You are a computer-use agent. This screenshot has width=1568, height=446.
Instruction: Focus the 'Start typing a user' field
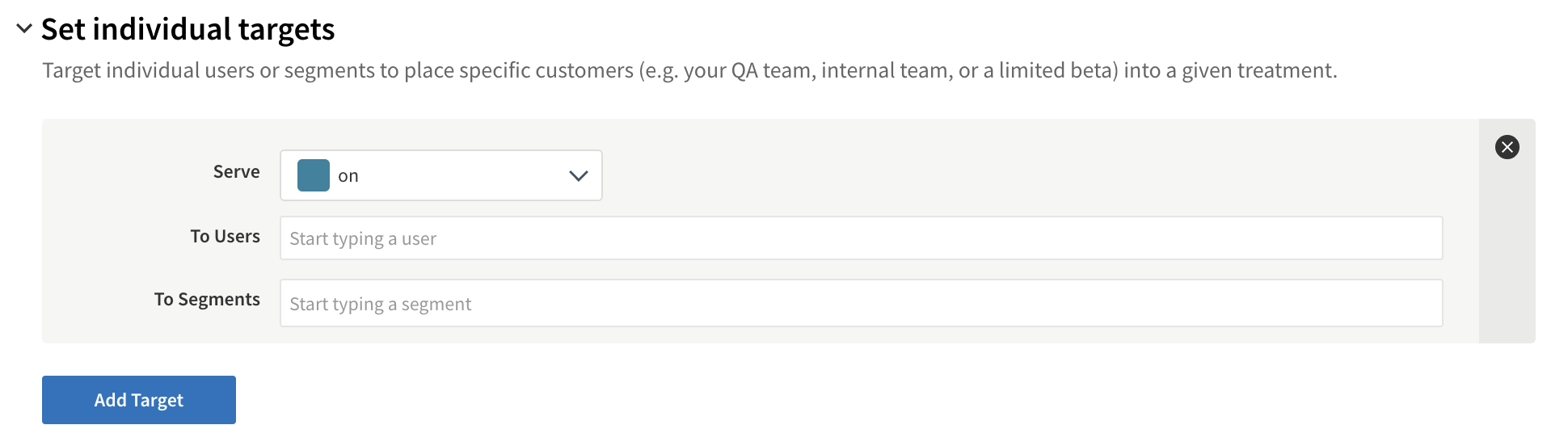point(861,238)
